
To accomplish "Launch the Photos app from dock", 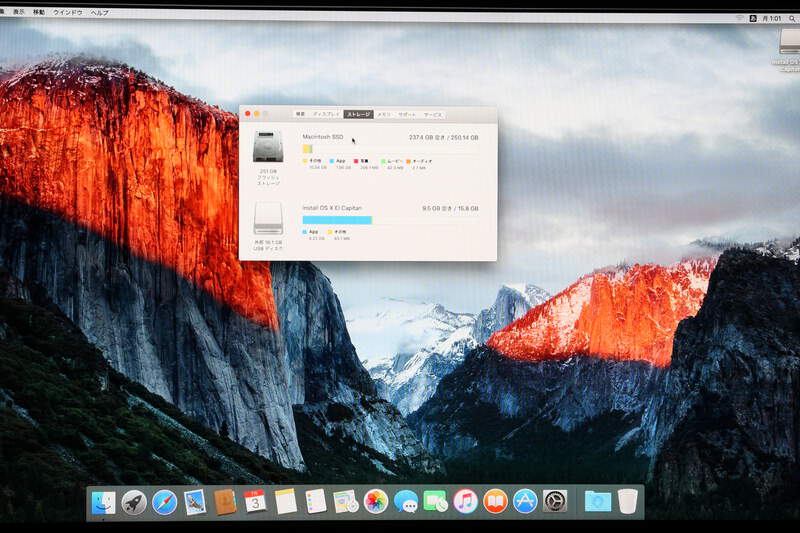I will (376, 501).
